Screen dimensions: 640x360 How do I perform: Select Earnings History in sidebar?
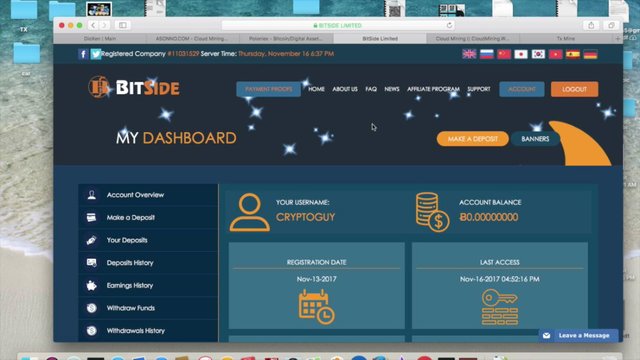[x=148, y=285]
